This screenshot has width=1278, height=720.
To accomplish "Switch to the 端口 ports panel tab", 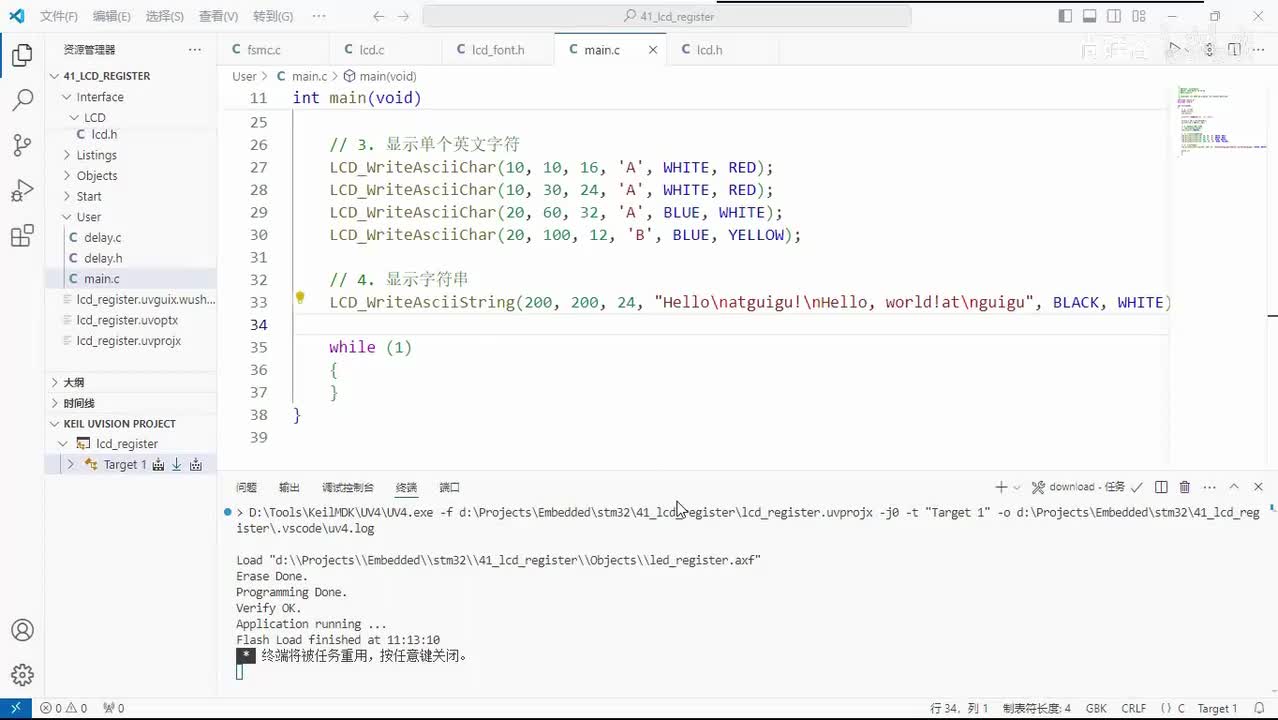I will tap(449, 487).
